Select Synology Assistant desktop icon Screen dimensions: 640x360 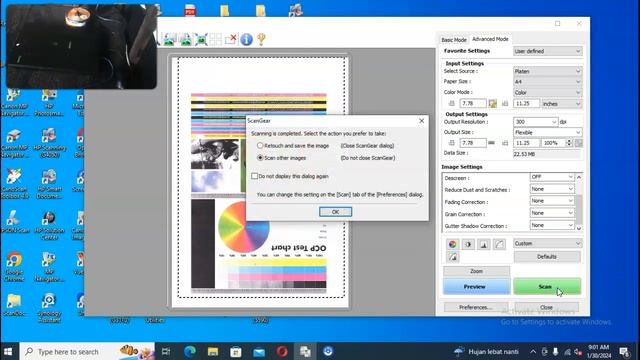[49, 309]
